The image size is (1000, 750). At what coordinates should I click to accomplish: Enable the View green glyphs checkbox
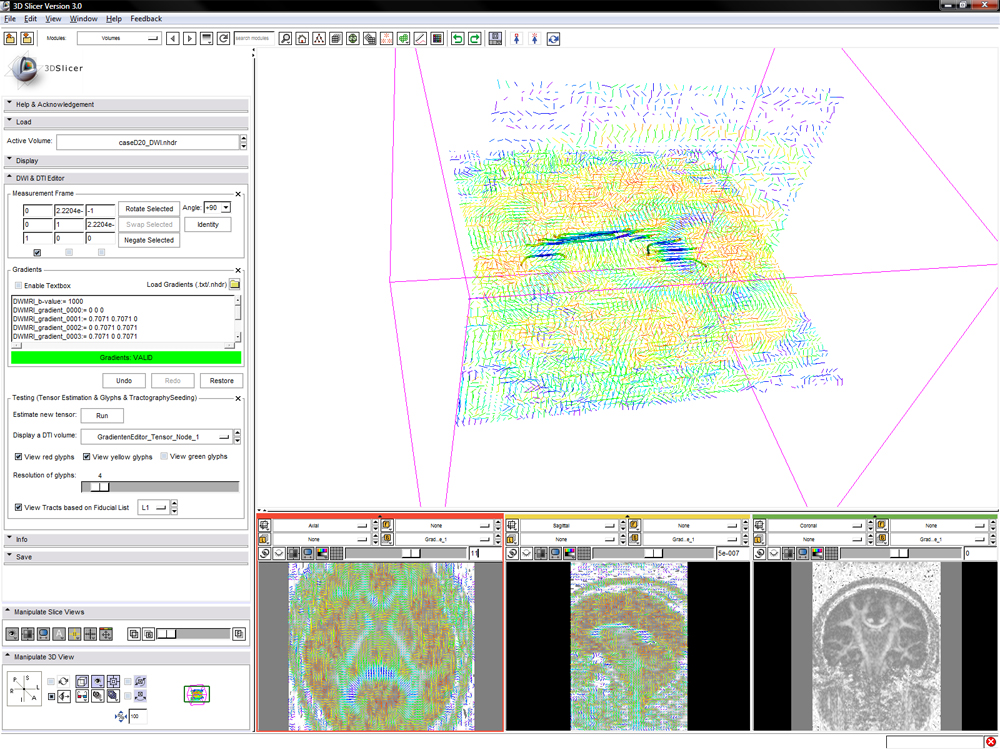164,457
